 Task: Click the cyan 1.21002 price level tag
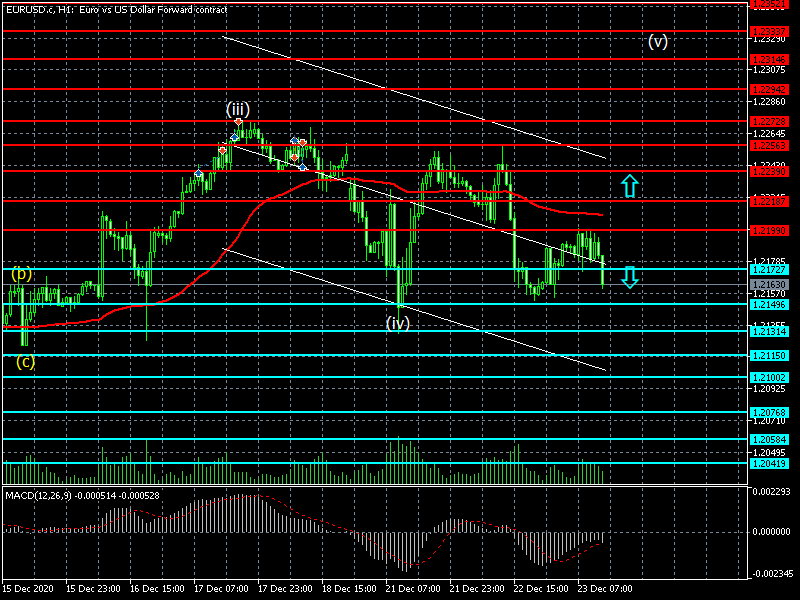pyautogui.click(x=769, y=378)
